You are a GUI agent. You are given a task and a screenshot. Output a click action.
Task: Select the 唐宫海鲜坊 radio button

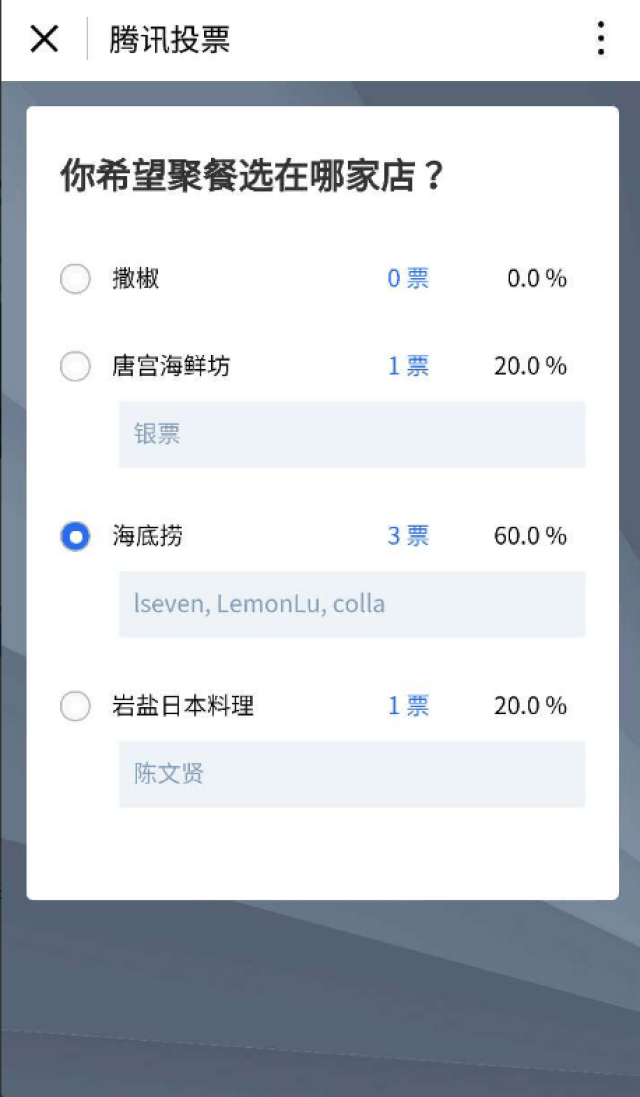(75, 366)
